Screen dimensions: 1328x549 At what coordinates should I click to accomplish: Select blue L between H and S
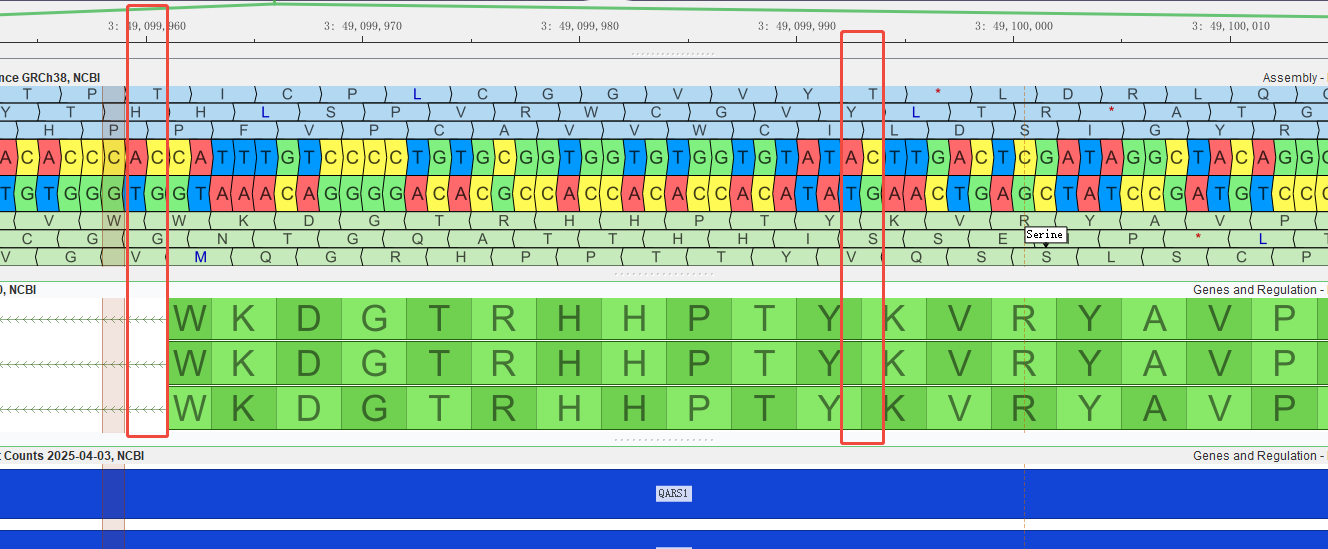pos(265,112)
